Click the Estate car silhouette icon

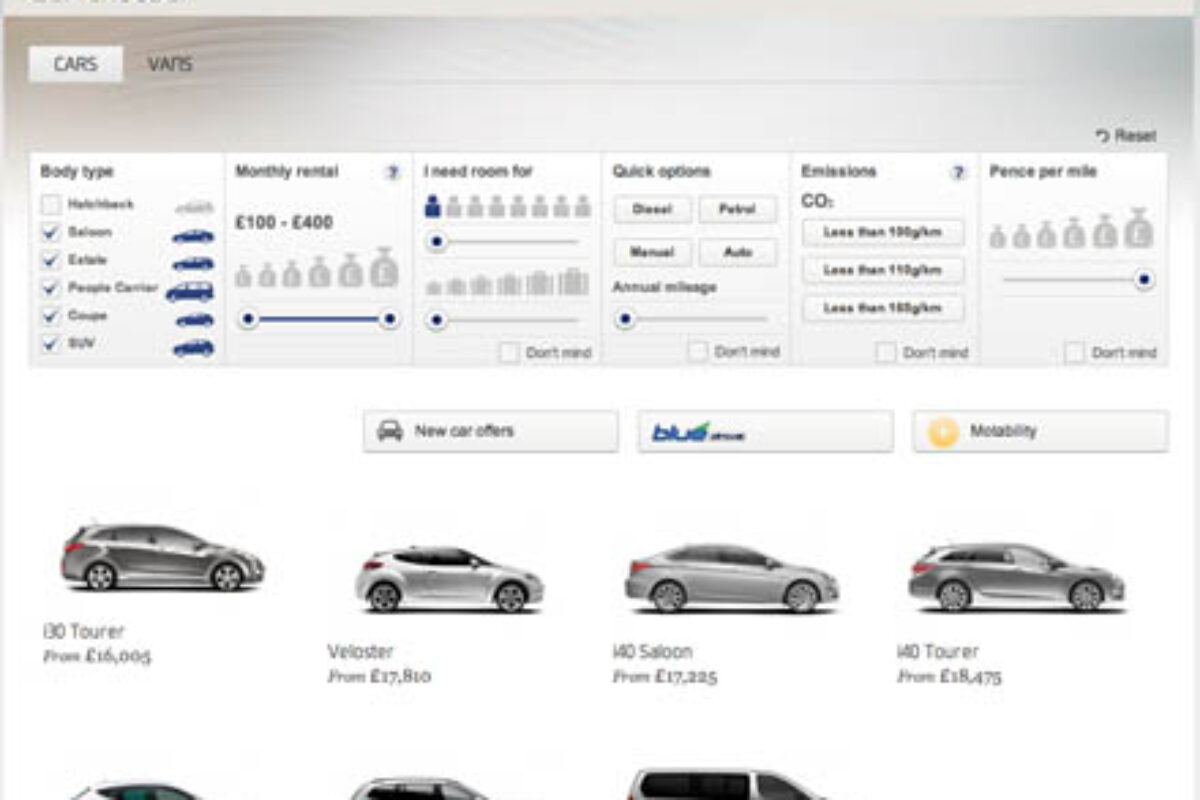(194, 264)
